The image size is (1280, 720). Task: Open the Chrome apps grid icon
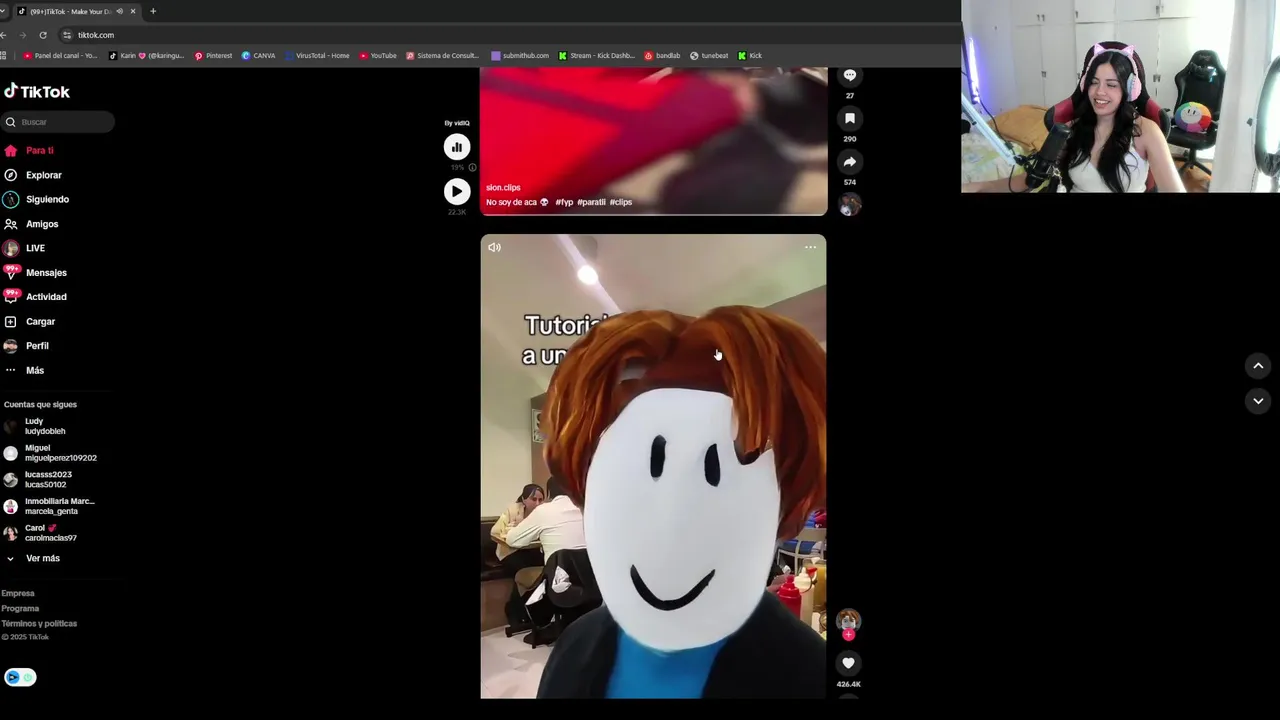4,56
